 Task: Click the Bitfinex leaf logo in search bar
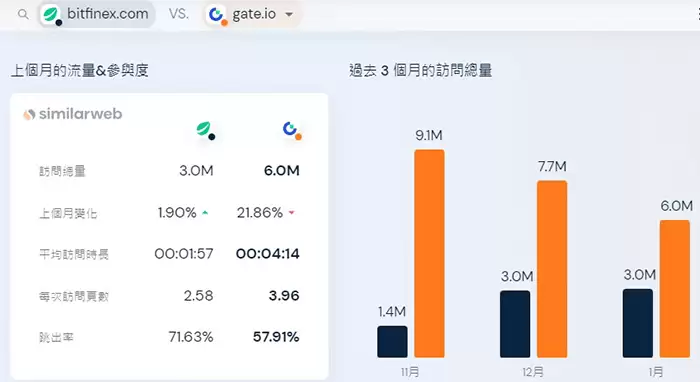pyautogui.click(x=52, y=15)
